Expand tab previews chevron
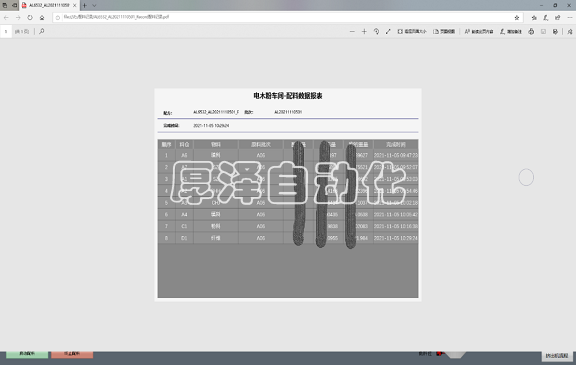Image resolution: width=576 pixels, height=365 pixels. click(x=94, y=5)
